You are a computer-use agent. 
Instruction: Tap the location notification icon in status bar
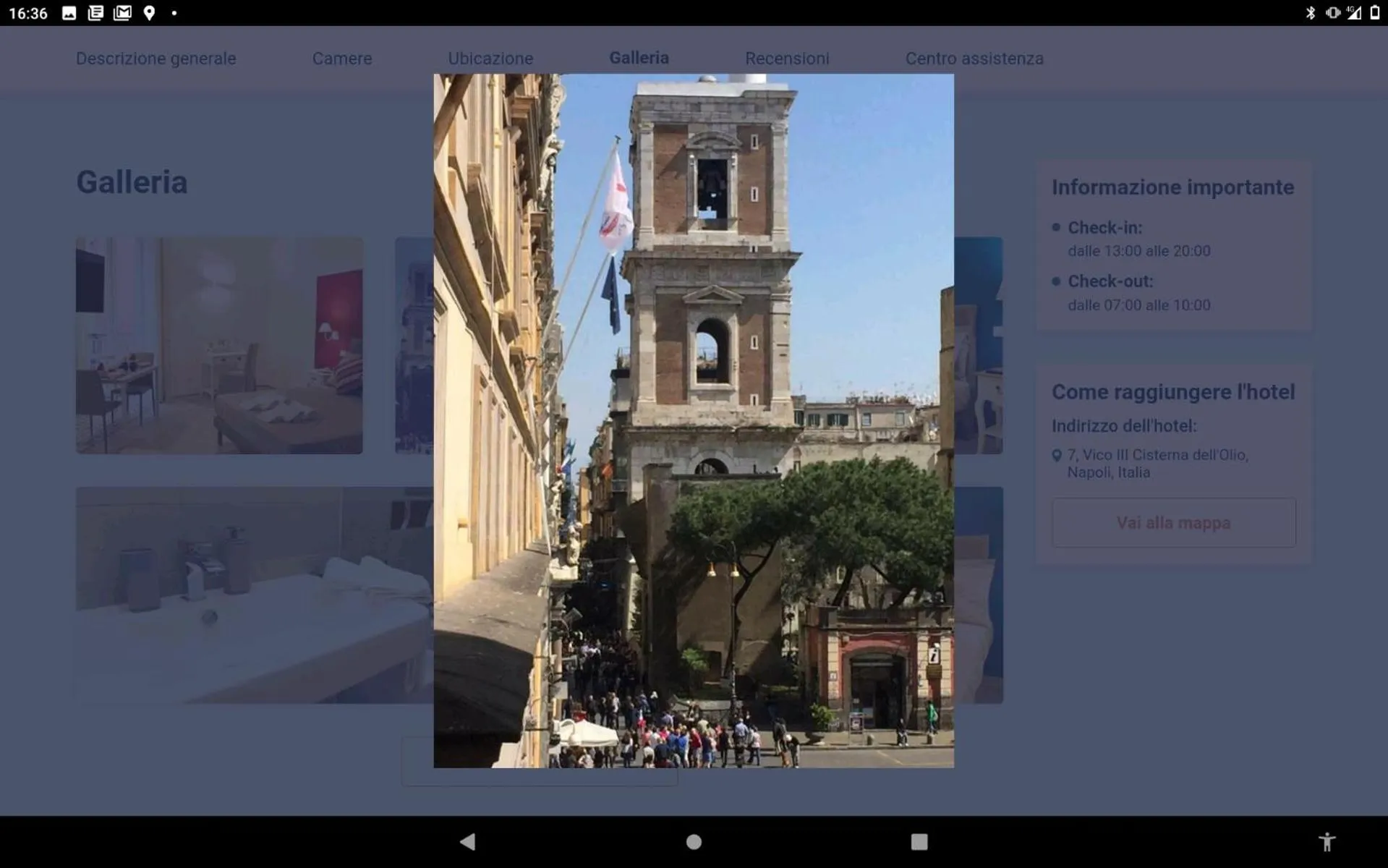[149, 13]
